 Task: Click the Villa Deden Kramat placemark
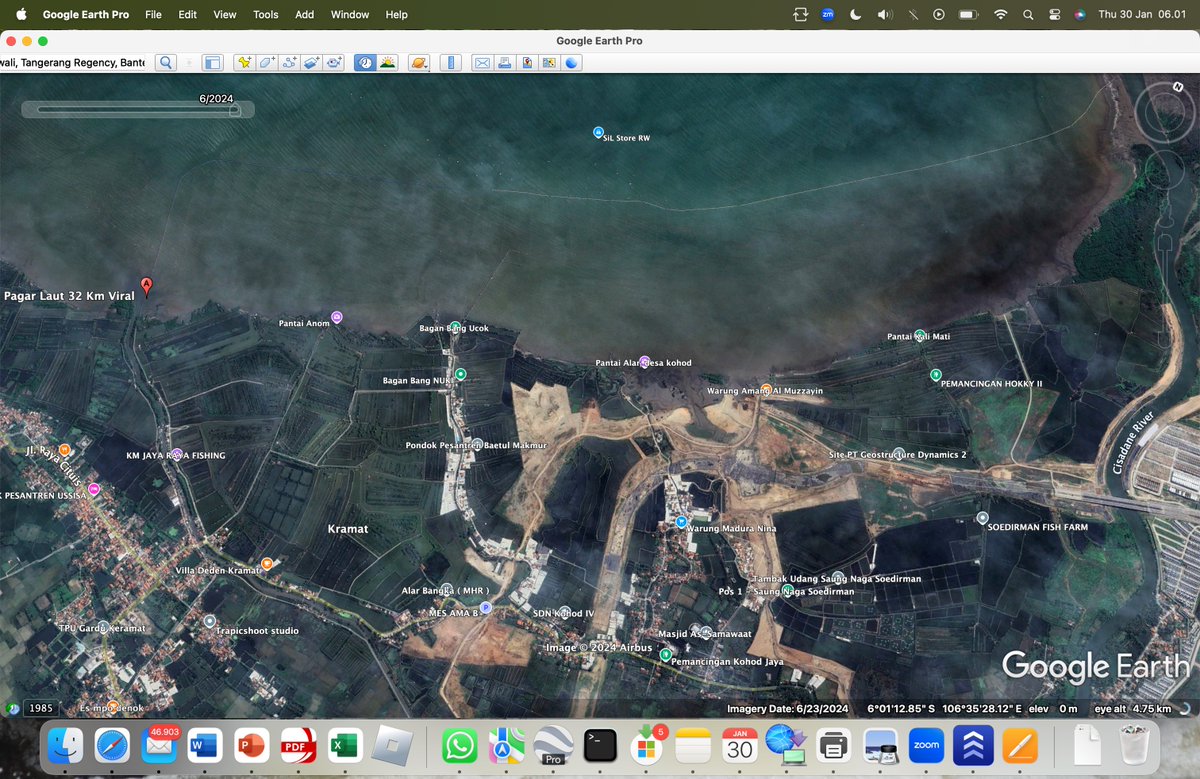267,564
